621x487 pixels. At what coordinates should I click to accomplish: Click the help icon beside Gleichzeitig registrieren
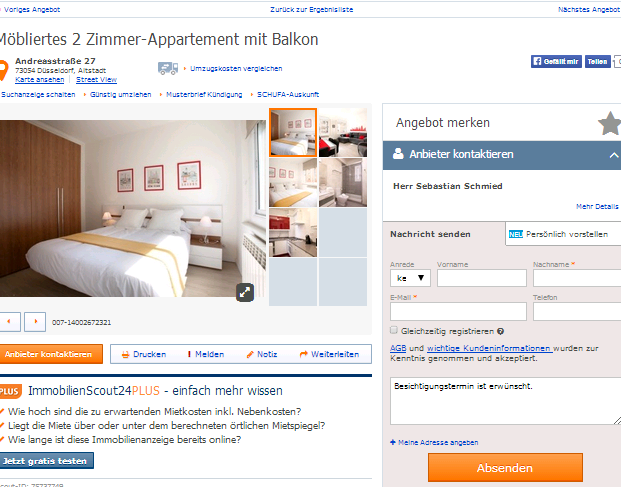pyautogui.click(x=500, y=331)
